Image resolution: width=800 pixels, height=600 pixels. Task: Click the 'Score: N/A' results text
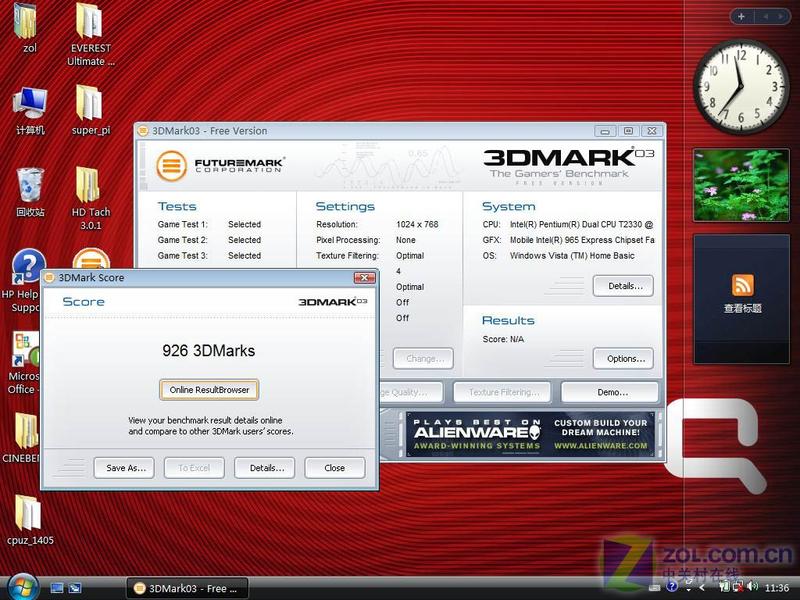pyautogui.click(x=503, y=339)
